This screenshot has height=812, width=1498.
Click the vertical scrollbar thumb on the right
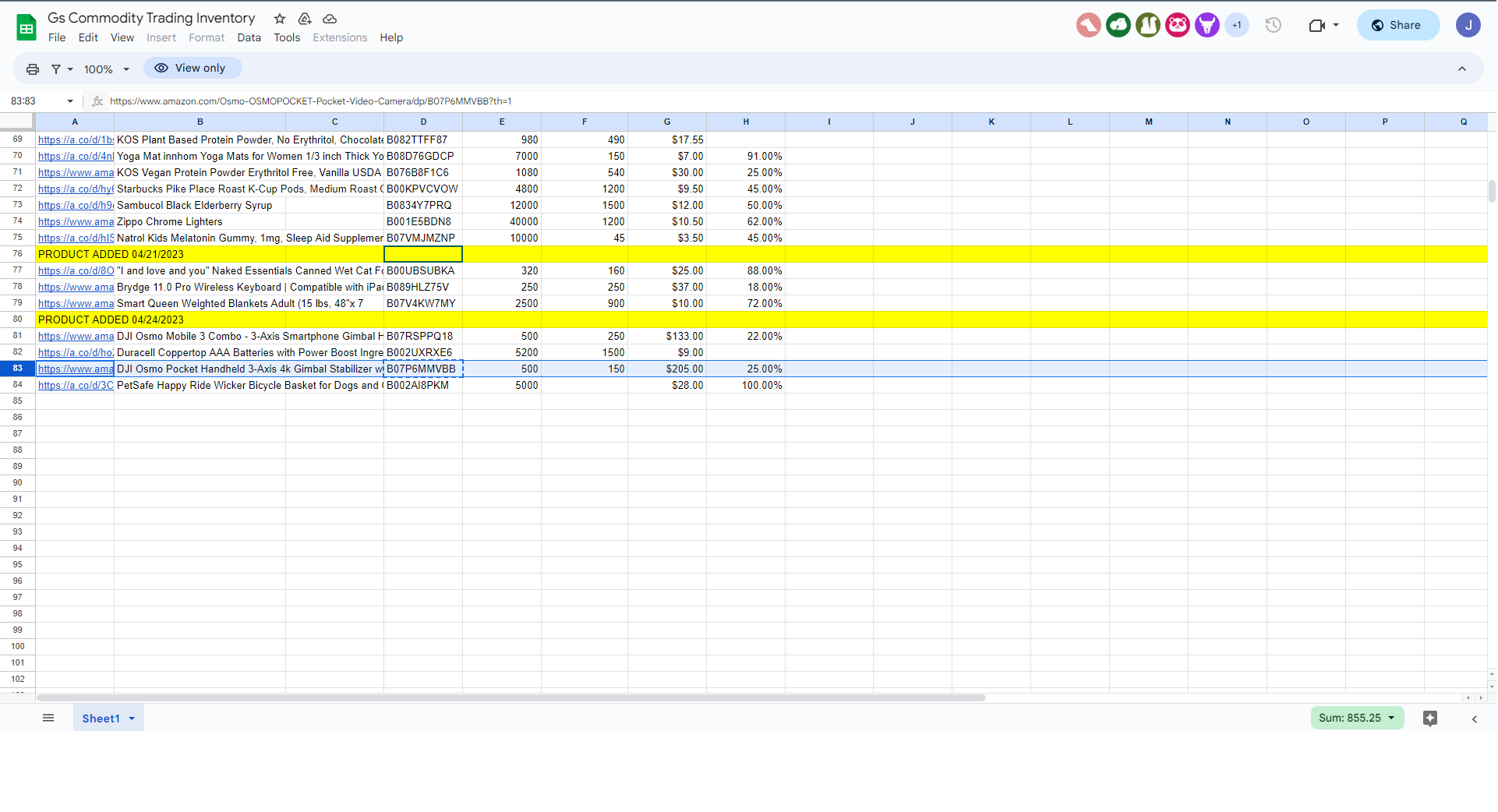pos(1492,191)
